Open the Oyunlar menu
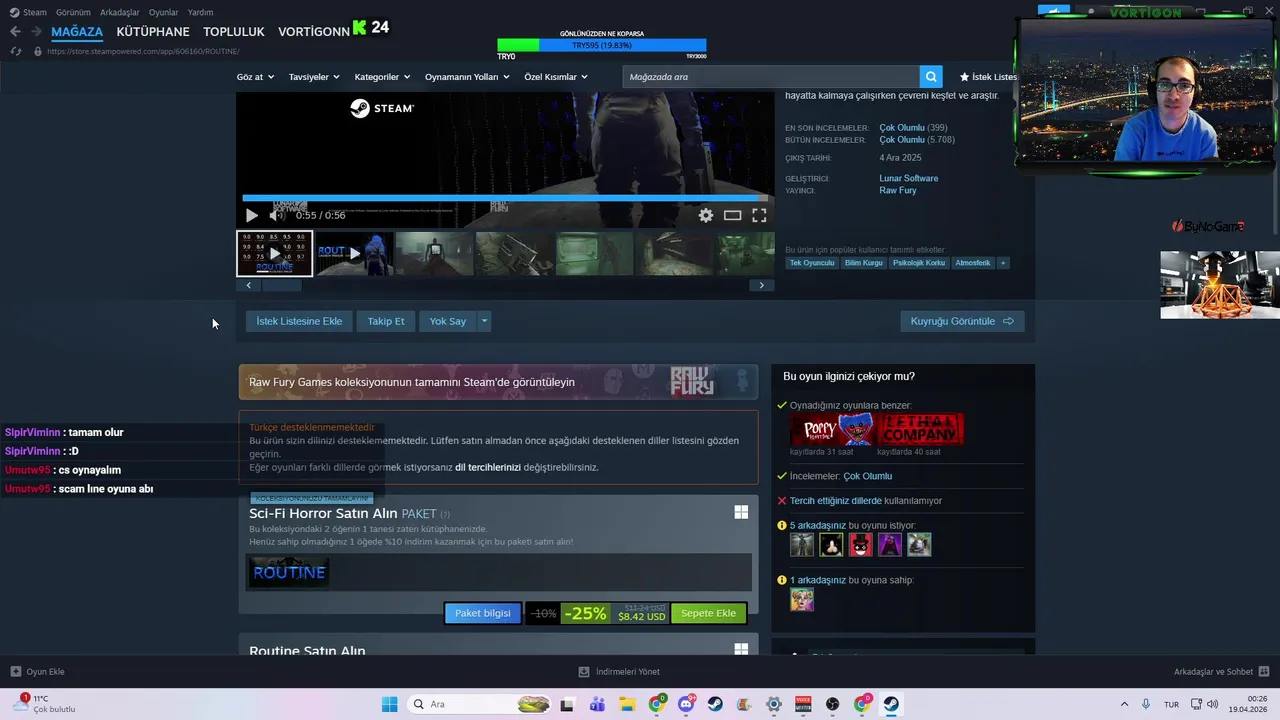1280x720 pixels. [163, 12]
